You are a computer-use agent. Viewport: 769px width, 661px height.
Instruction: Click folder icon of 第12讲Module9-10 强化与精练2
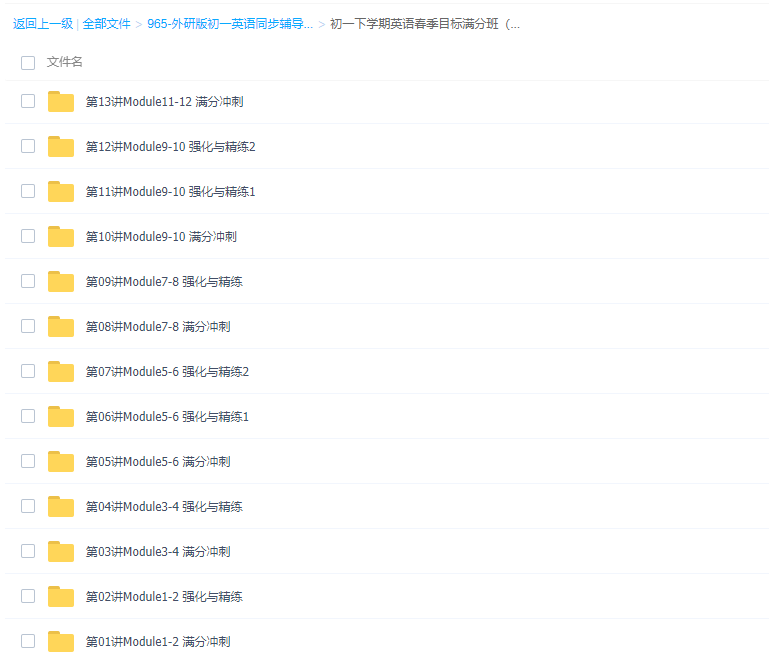coord(61,147)
